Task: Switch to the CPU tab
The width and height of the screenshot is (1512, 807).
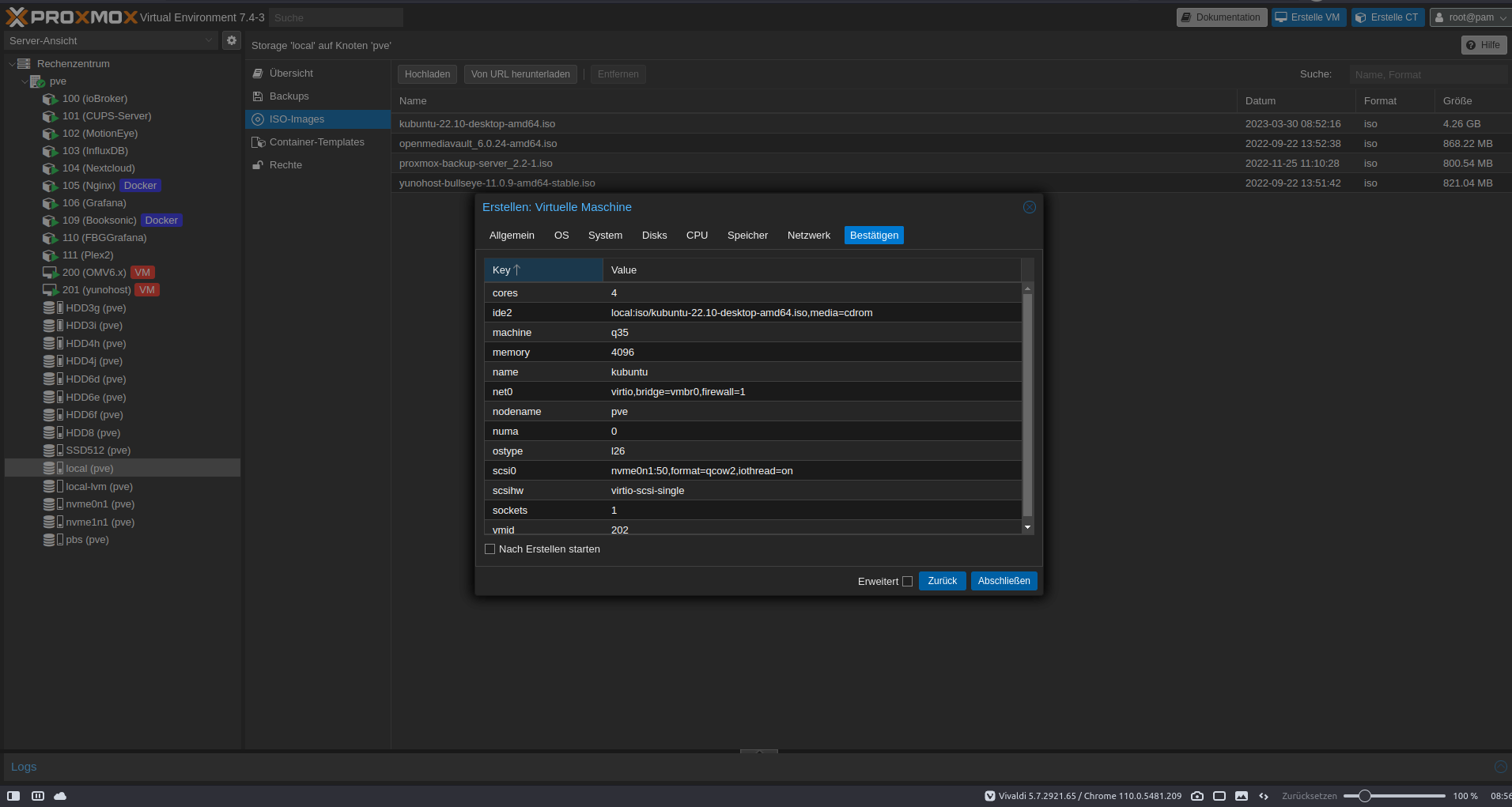Action: (697, 236)
